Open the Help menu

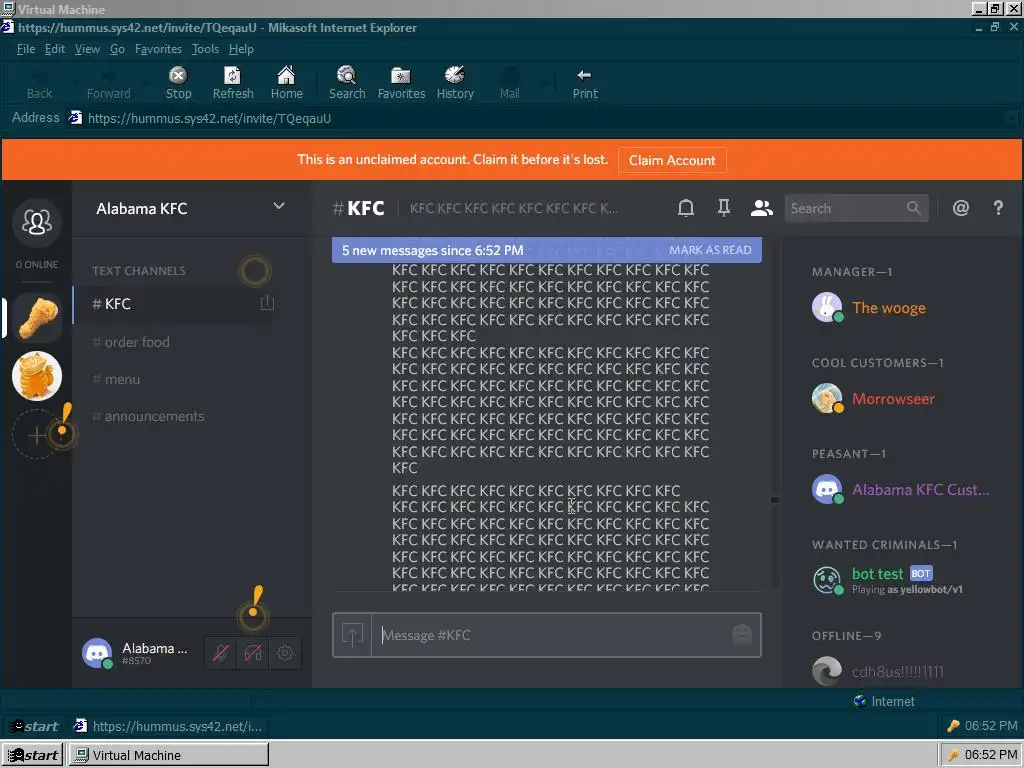click(241, 49)
